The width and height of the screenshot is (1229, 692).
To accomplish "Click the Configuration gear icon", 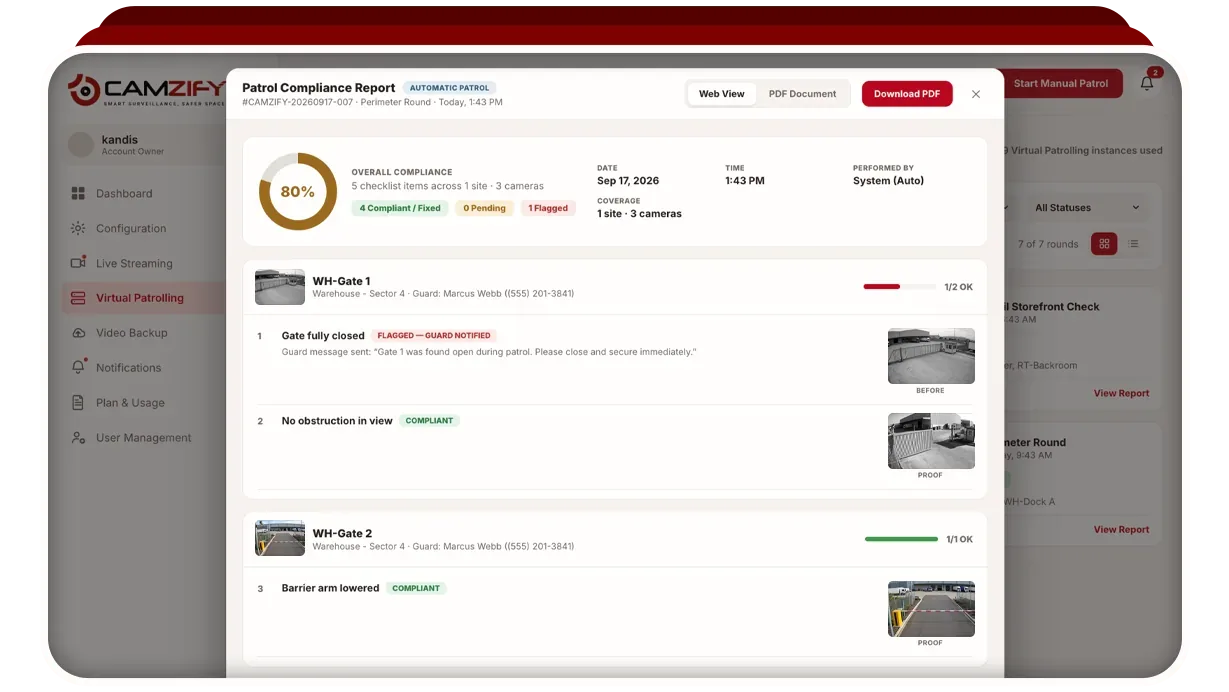I will 78,229.
